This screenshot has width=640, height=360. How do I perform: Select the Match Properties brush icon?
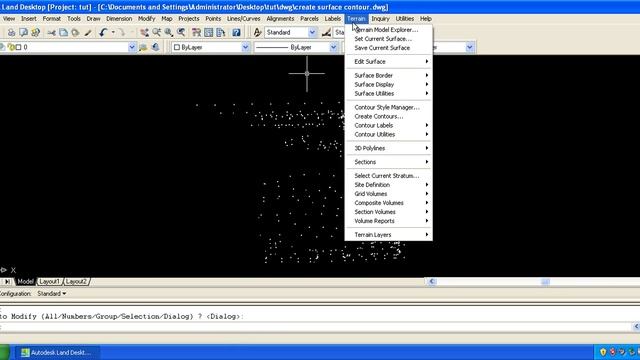[88, 33]
